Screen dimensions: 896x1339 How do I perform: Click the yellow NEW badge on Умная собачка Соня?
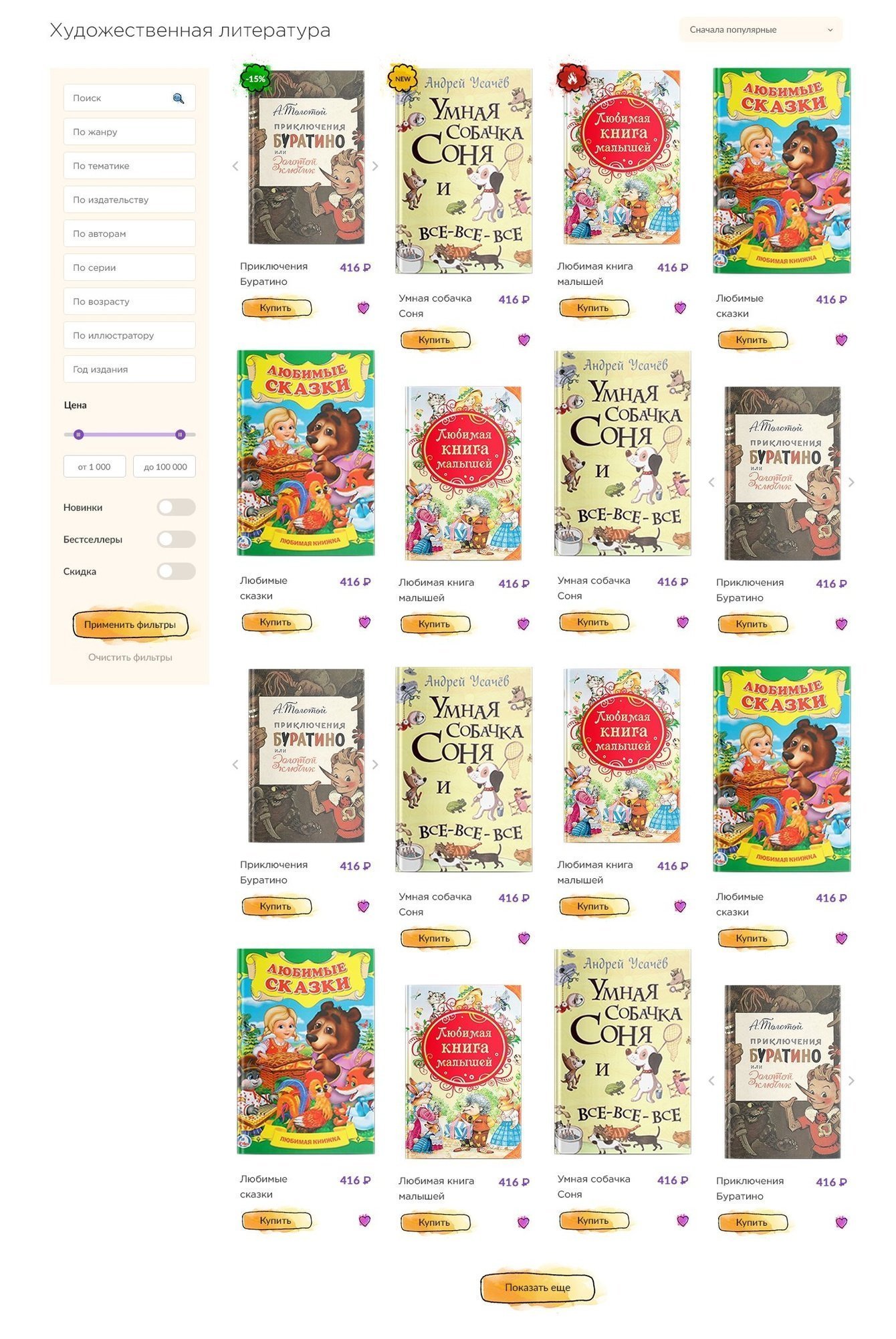click(x=403, y=79)
